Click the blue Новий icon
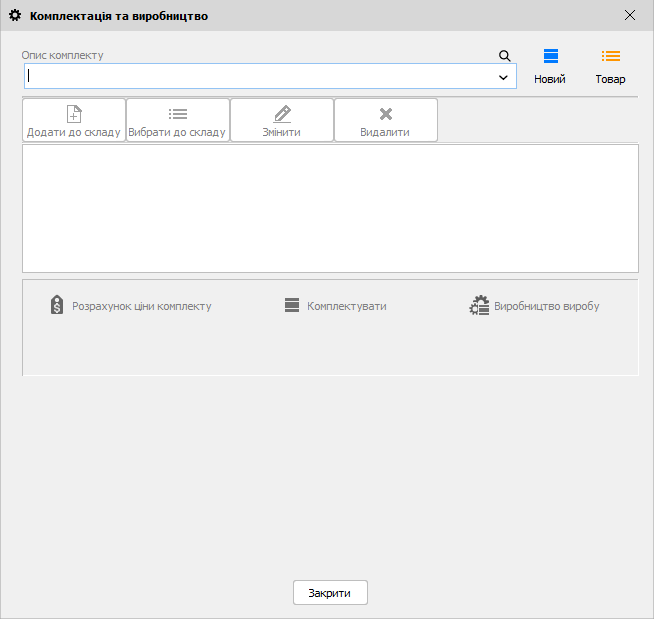 click(x=551, y=57)
